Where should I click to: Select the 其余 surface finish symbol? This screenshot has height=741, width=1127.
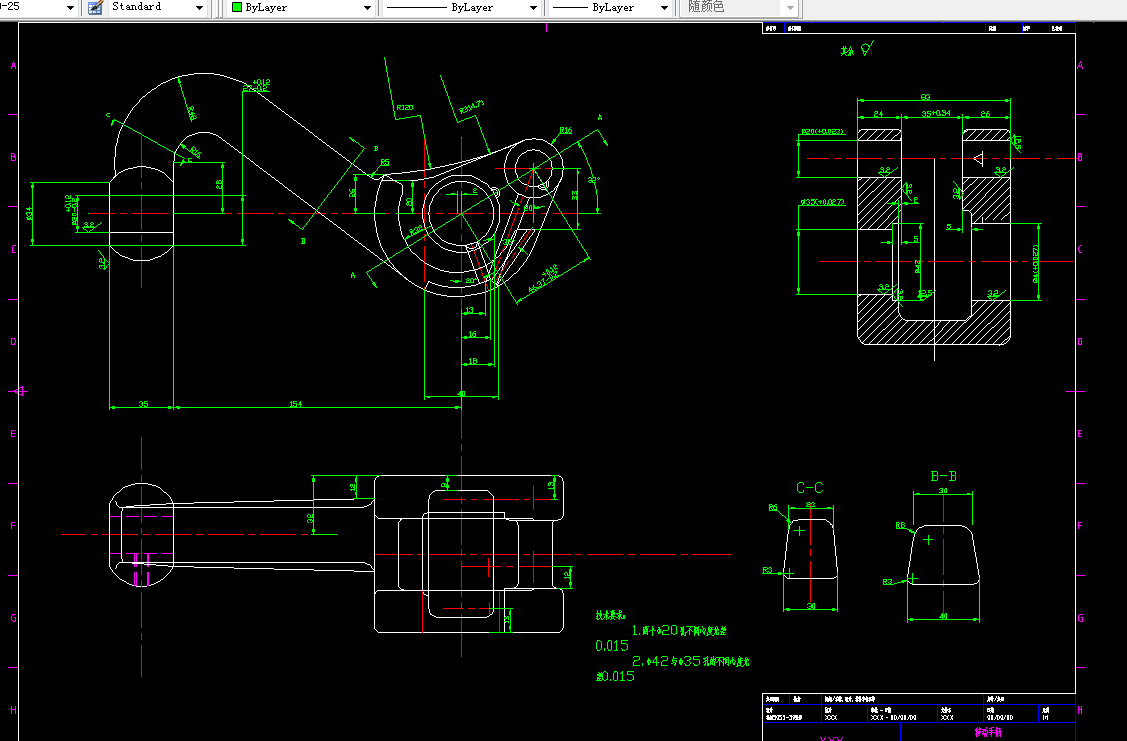[x=857, y=50]
